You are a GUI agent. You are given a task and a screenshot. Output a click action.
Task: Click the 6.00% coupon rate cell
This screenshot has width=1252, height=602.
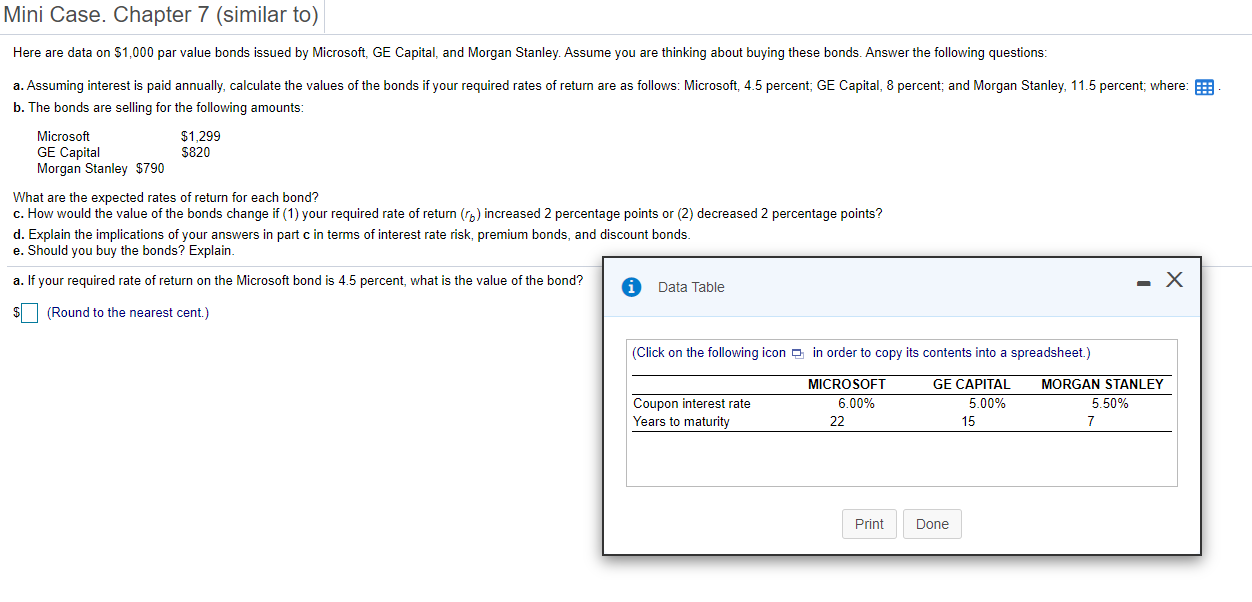point(856,404)
